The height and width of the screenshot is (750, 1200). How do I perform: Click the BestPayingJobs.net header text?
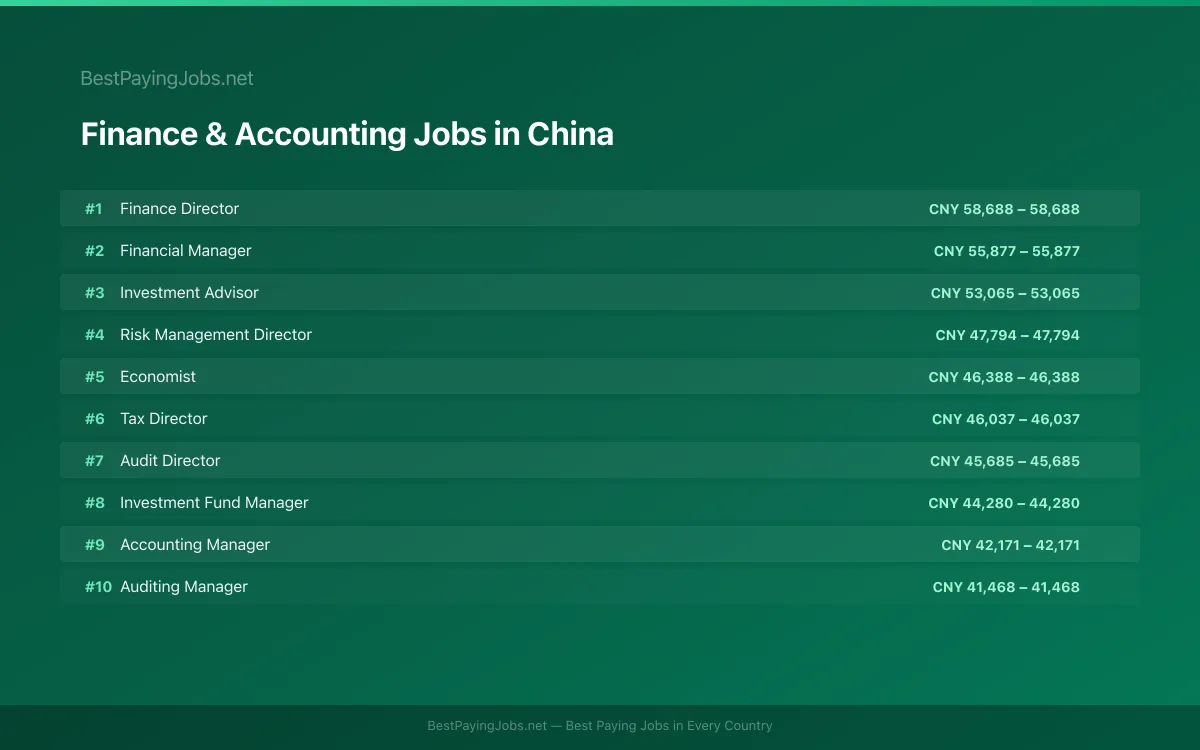coord(167,78)
